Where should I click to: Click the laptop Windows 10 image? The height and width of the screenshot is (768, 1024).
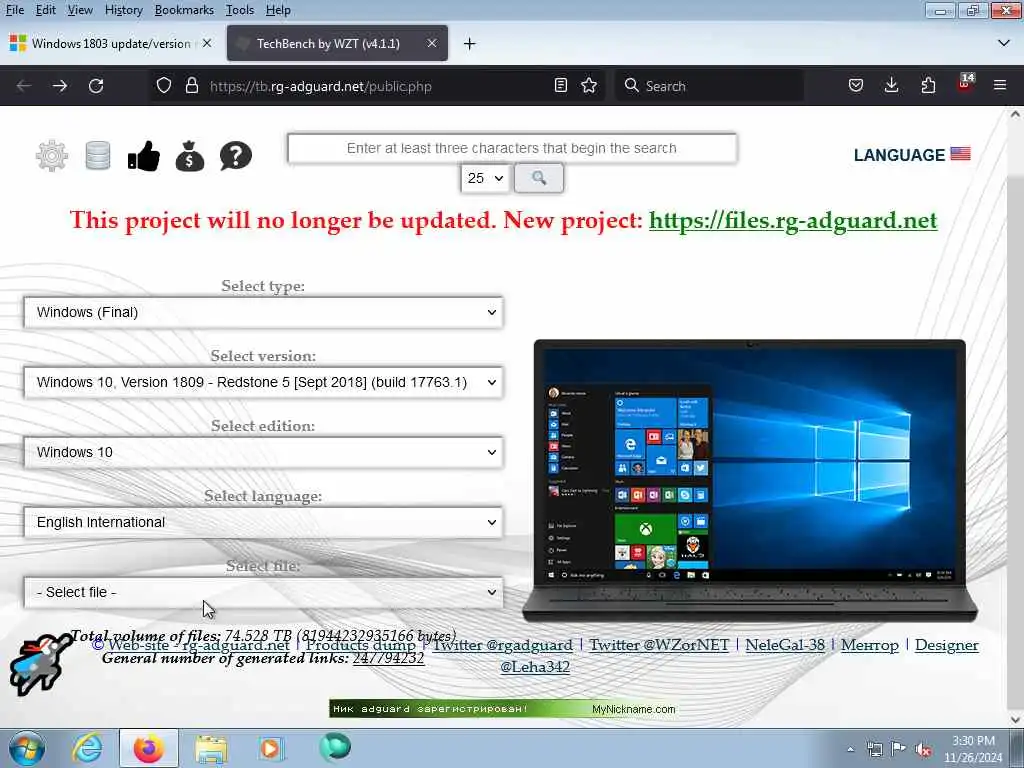click(x=750, y=480)
